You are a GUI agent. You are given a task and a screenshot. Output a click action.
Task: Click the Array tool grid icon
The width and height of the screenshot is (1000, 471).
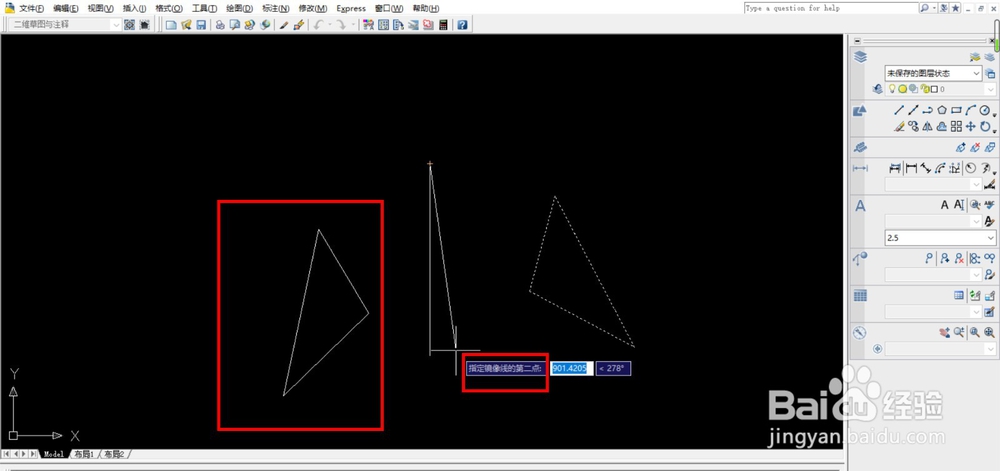(x=956, y=126)
